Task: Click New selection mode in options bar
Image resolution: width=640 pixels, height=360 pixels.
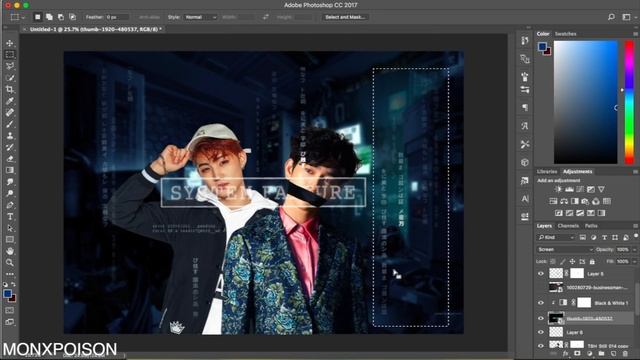Action: 38,17
